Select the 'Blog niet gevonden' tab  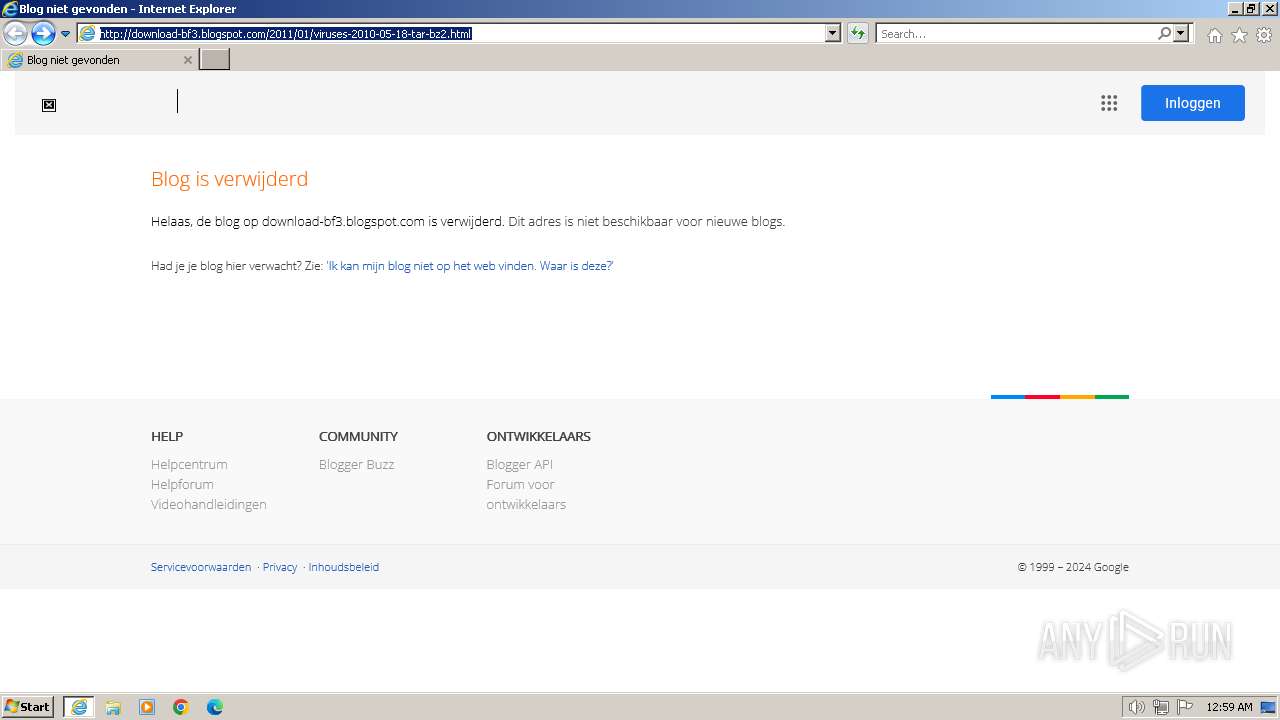98,60
